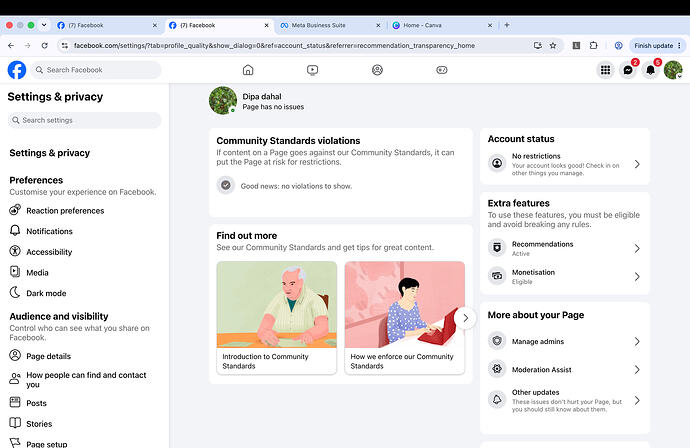Reload the current page
Viewport: 690px width, 448px height.
click(44, 45)
